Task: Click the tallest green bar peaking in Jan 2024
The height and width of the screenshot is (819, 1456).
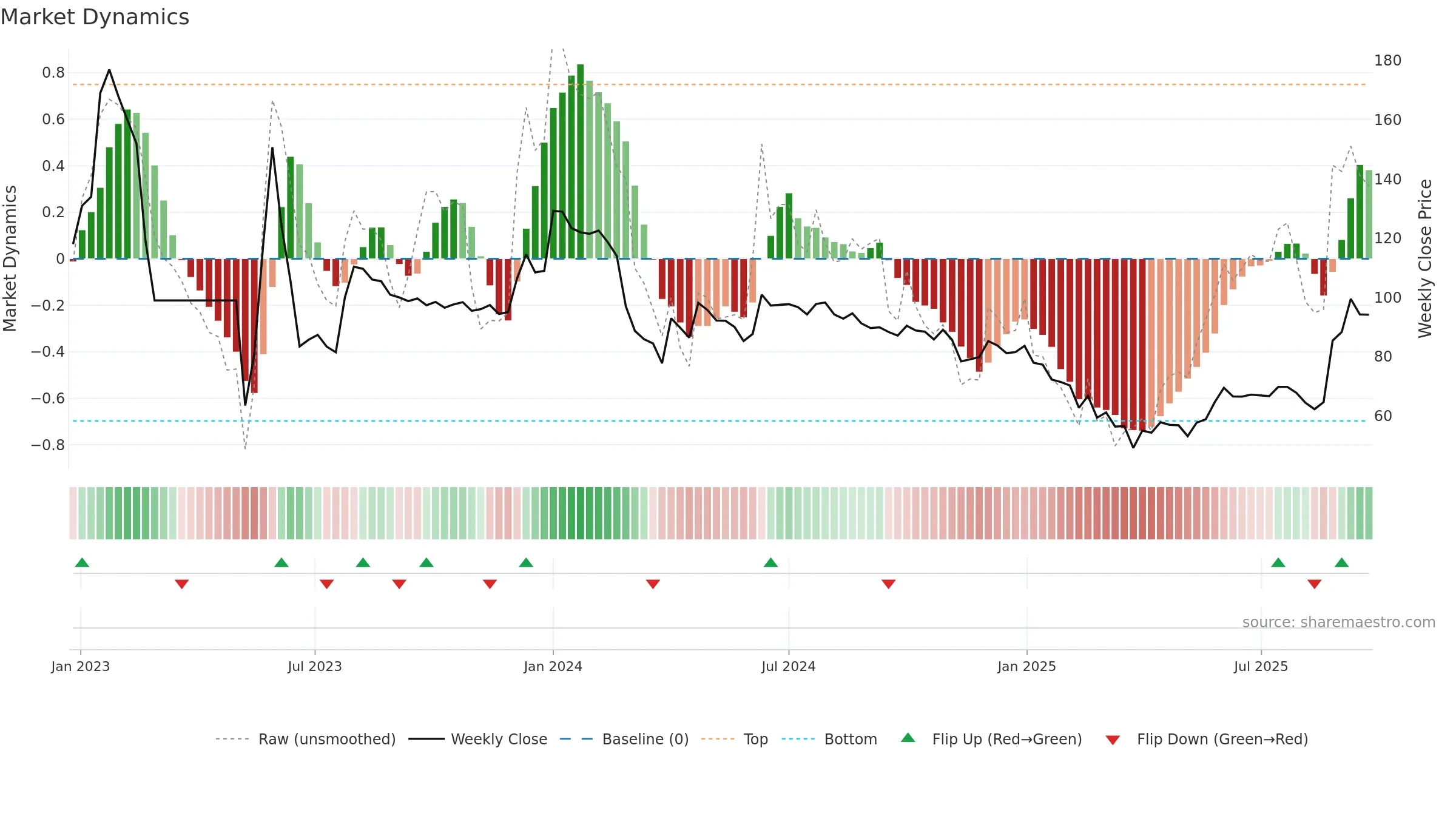Action: point(581,161)
